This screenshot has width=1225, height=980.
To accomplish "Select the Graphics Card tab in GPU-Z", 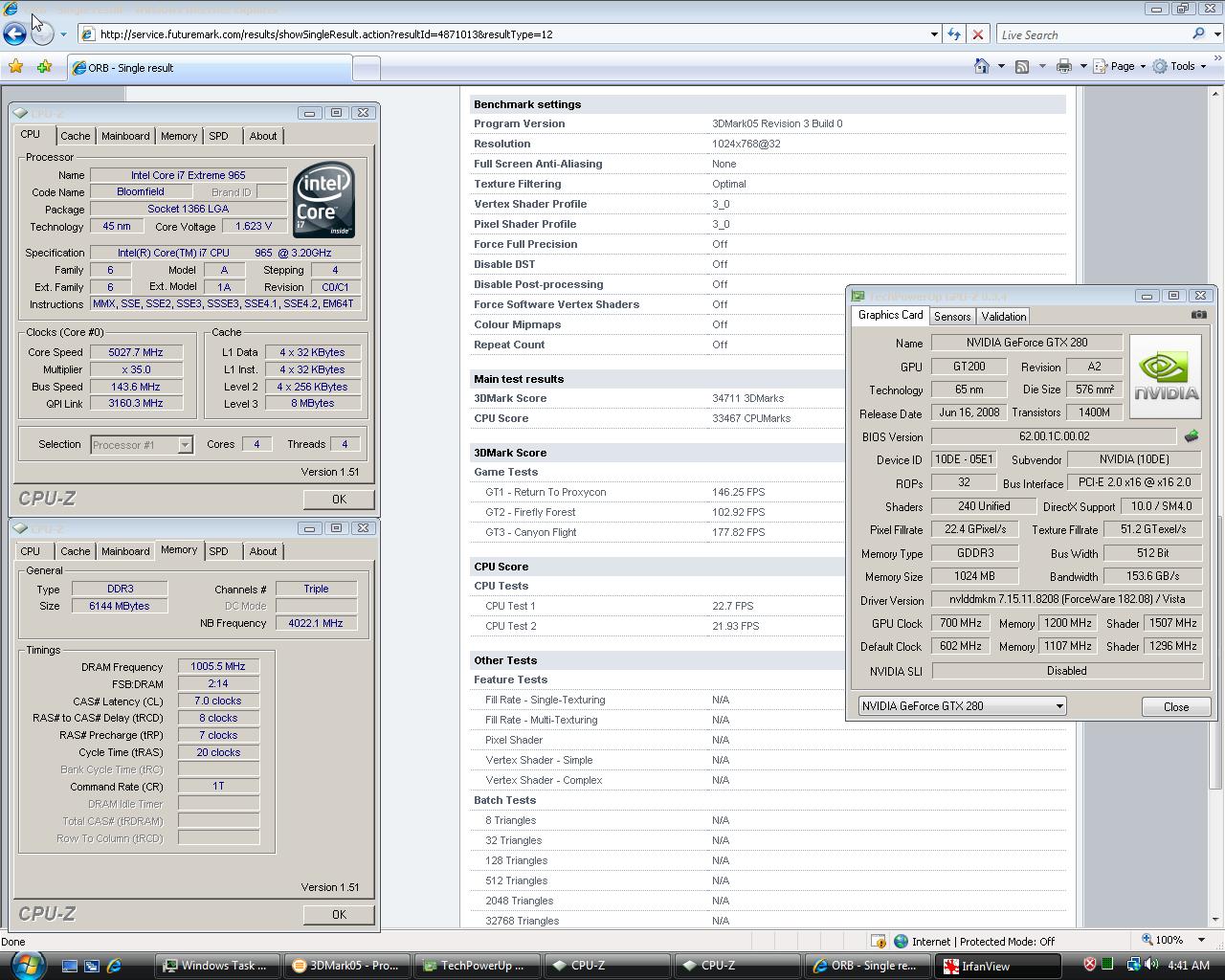I will click(890, 315).
